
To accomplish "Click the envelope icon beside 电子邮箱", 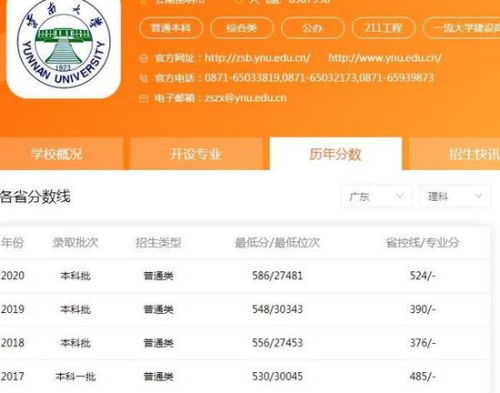I will [143, 98].
